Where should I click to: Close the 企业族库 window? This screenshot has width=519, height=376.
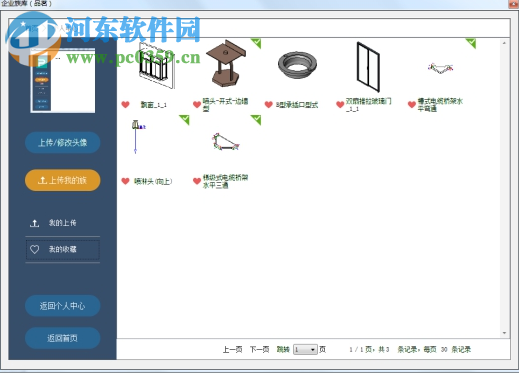pos(514,4)
